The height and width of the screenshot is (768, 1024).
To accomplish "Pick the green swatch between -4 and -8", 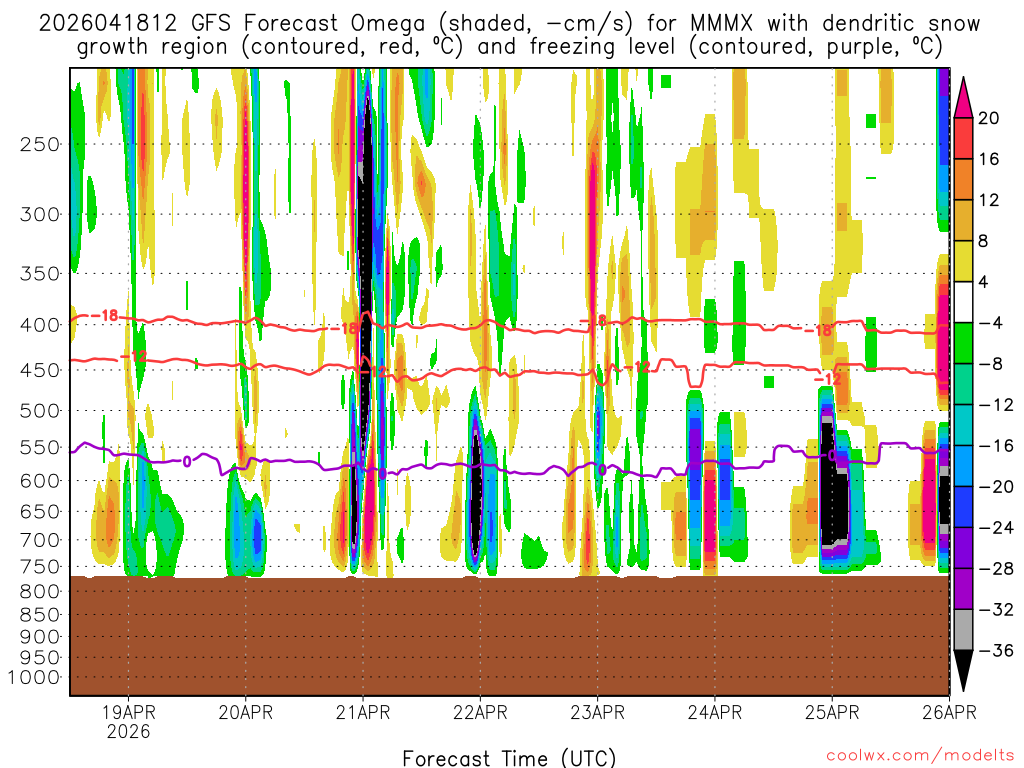I will pyautogui.click(x=964, y=343).
